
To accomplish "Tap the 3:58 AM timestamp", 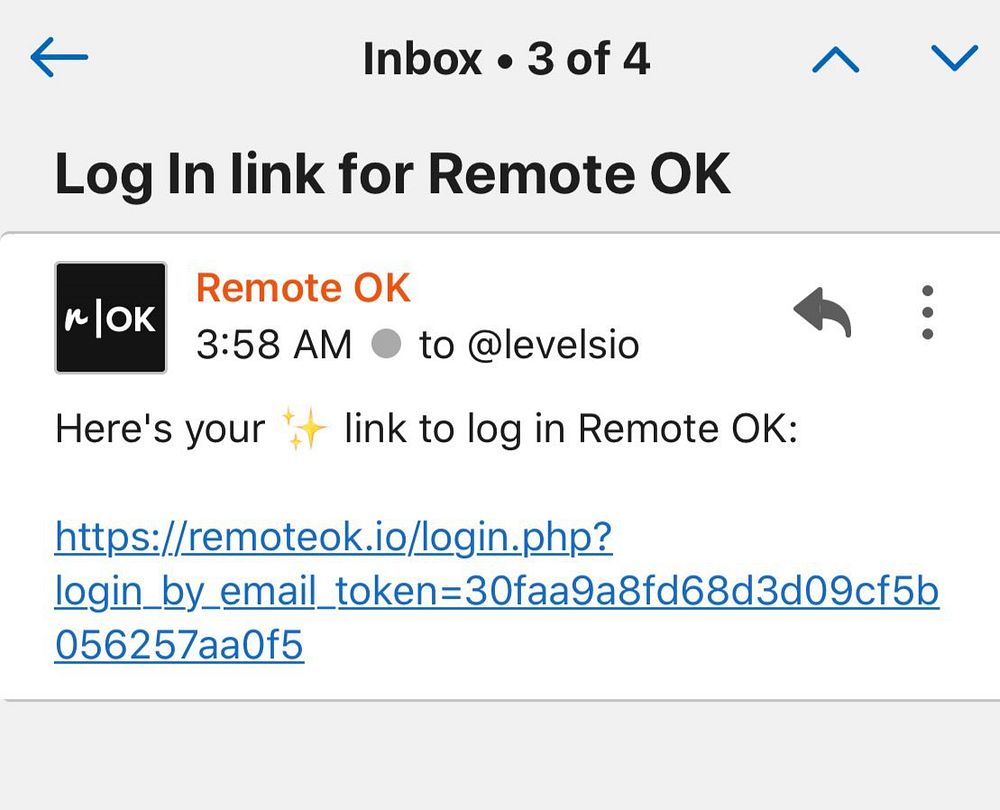I will 274,344.
